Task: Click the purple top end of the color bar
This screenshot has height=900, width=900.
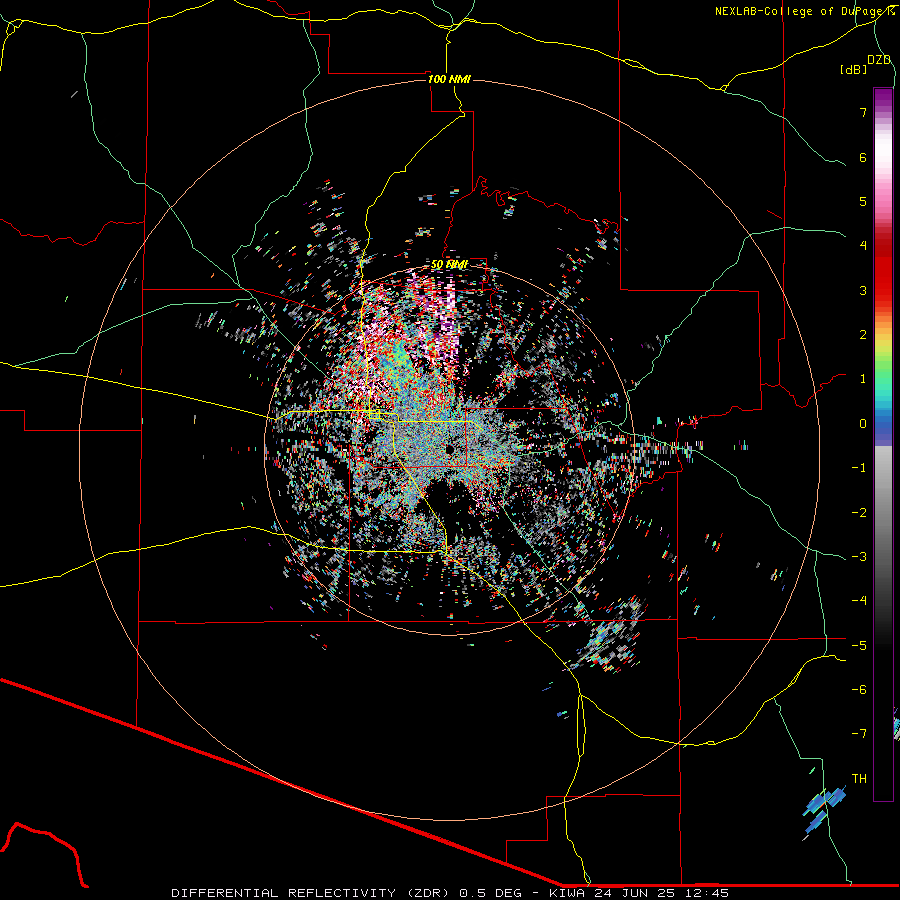Action: pyautogui.click(x=883, y=96)
